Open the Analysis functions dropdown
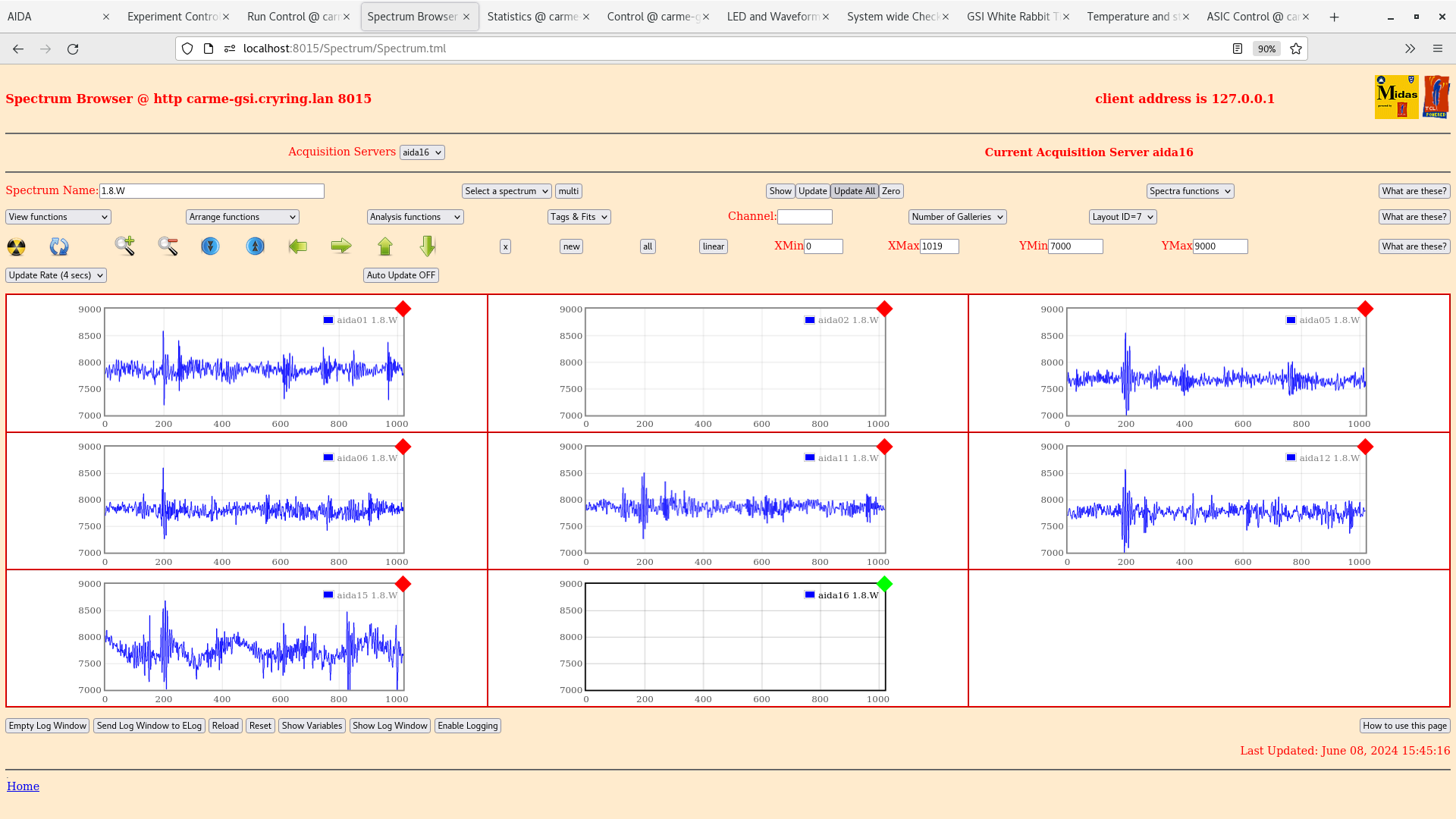The height and width of the screenshot is (819, 1456). point(415,217)
